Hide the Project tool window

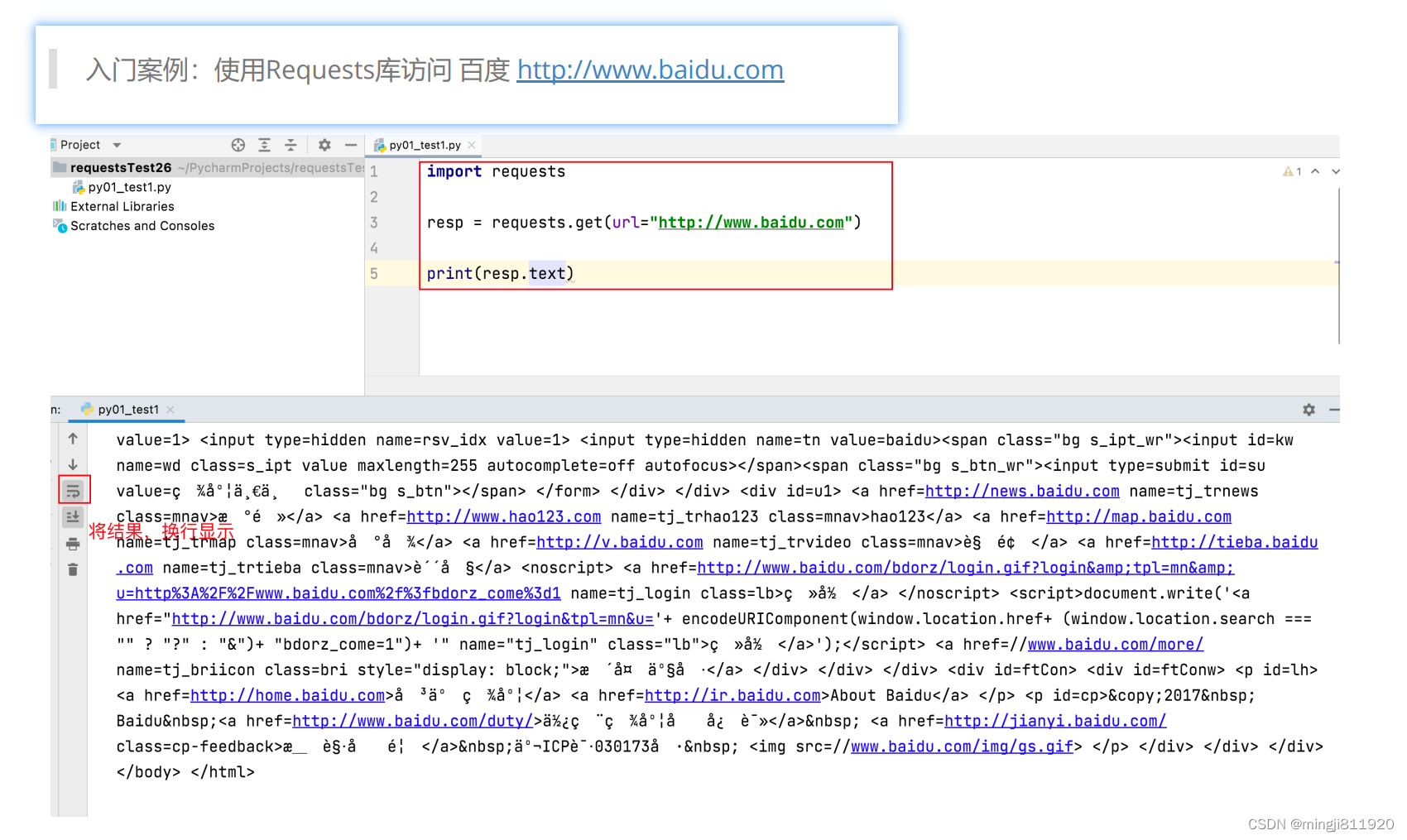(x=351, y=145)
